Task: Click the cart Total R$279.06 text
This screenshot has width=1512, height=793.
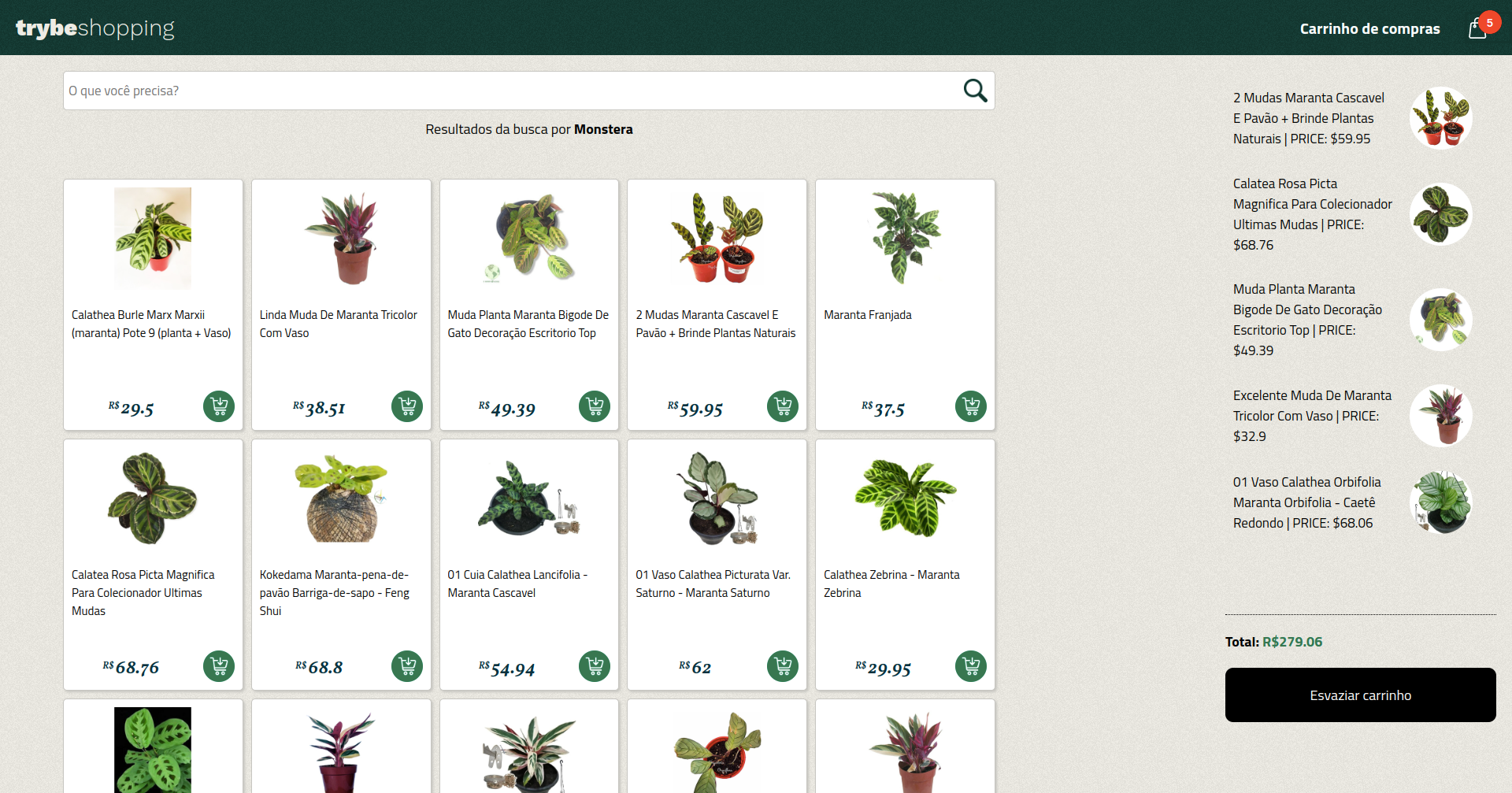Action: pos(1273,642)
